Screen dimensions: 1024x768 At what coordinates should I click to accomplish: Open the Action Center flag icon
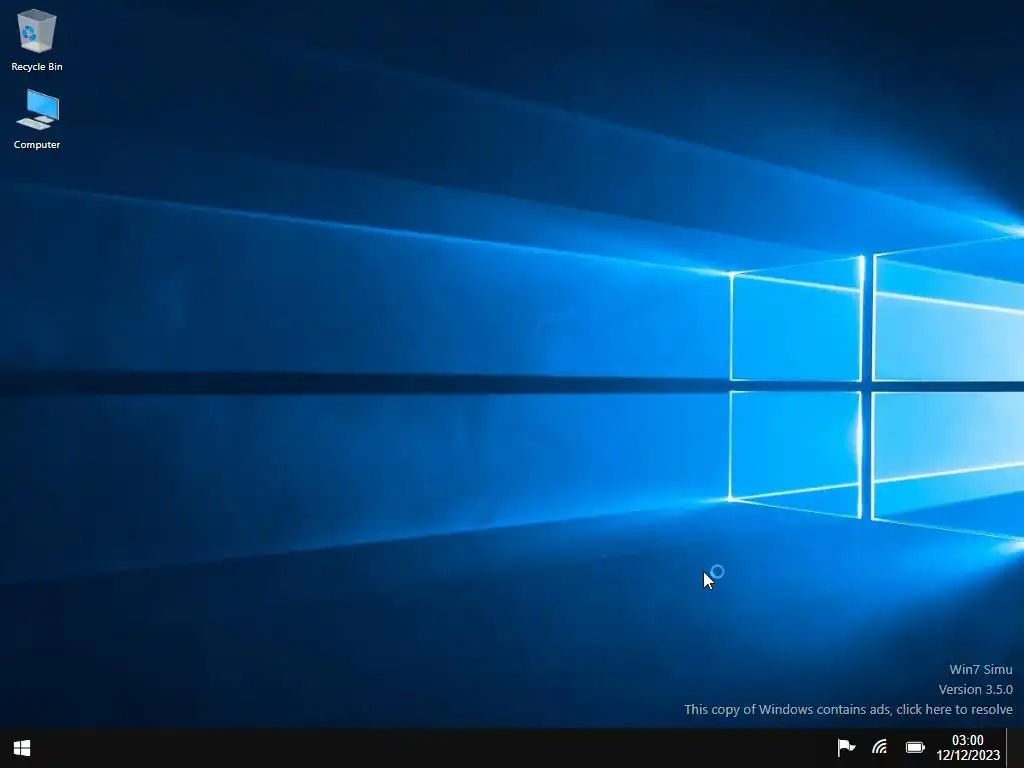pos(846,747)
